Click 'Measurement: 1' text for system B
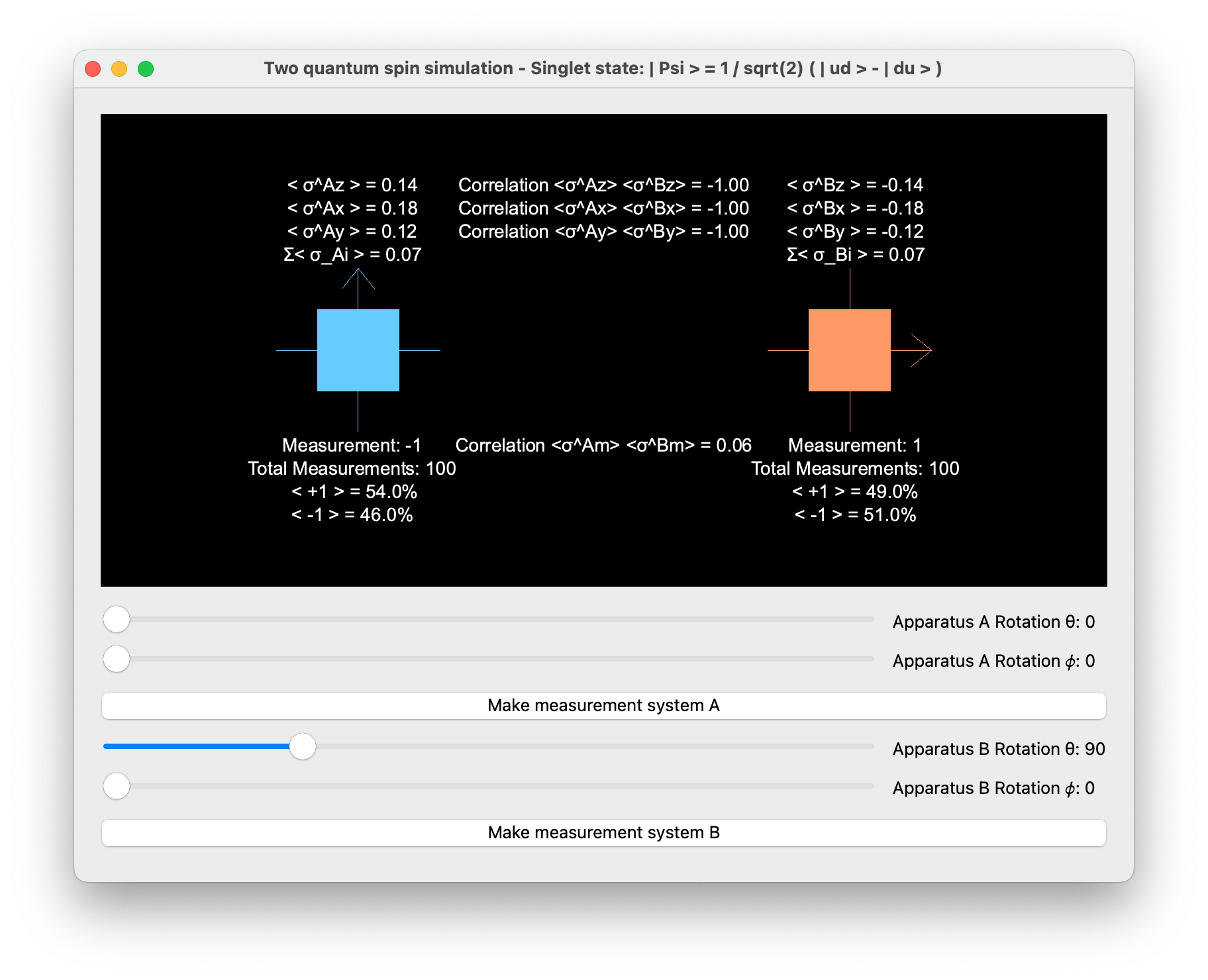 pos(855,445)
